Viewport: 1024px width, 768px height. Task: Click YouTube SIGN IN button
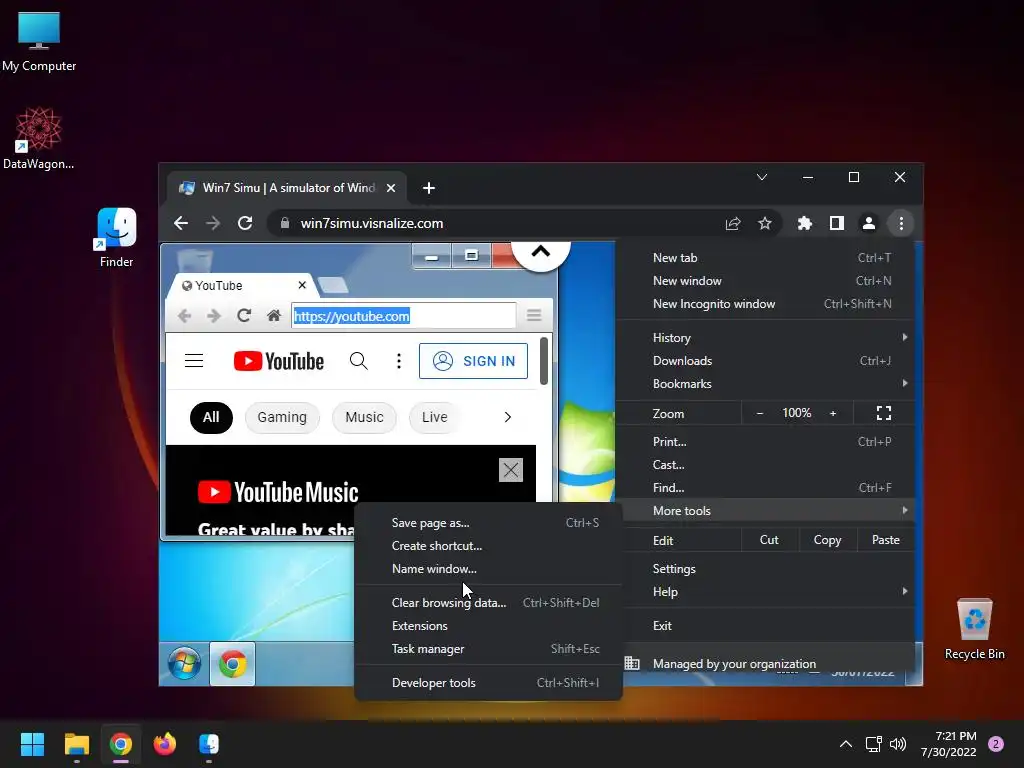pos(473,361)
